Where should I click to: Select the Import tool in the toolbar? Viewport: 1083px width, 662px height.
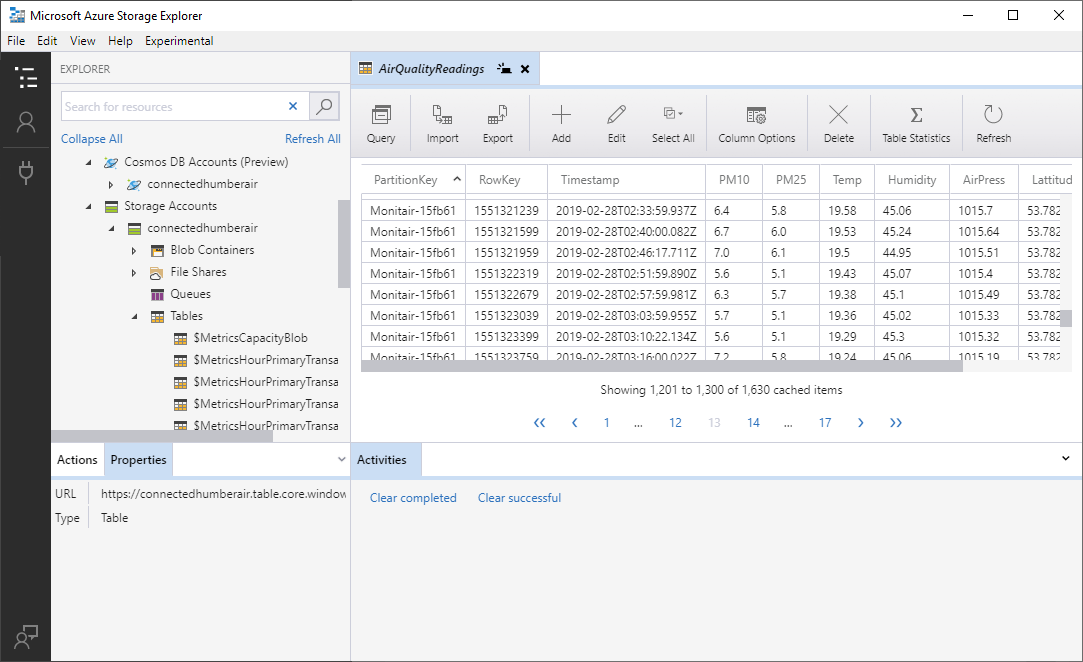pos(442,122)
